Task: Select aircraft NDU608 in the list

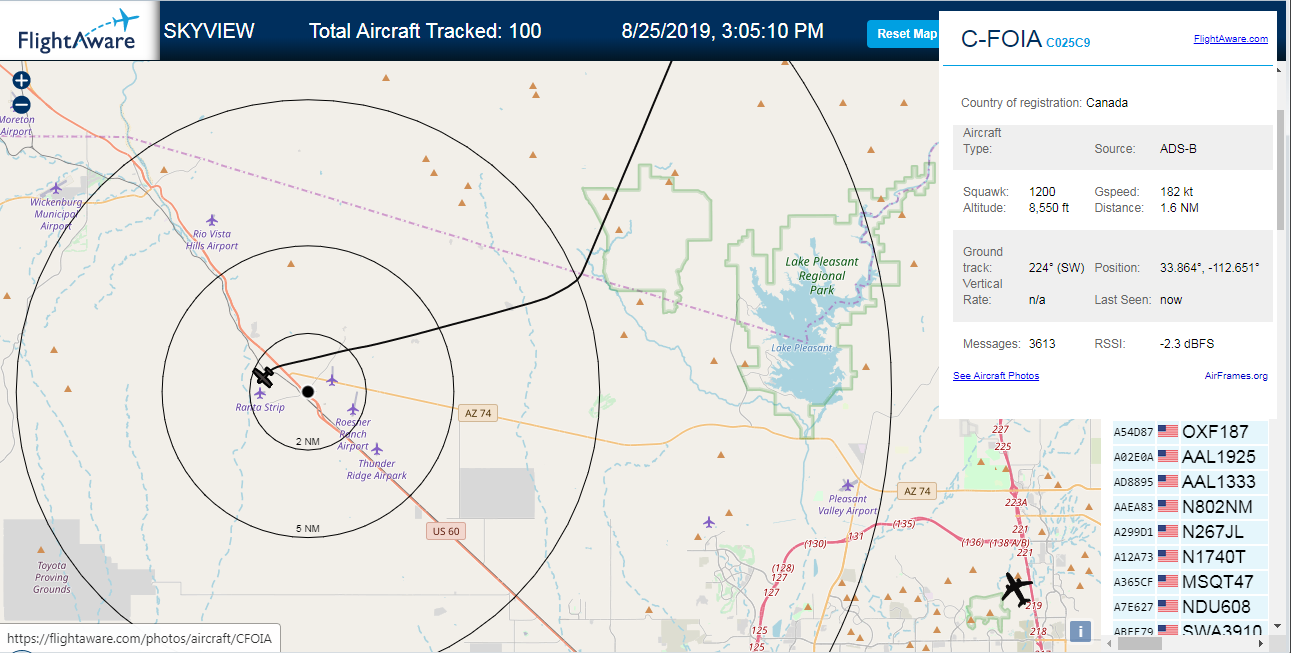Action: pos(1190,607)
